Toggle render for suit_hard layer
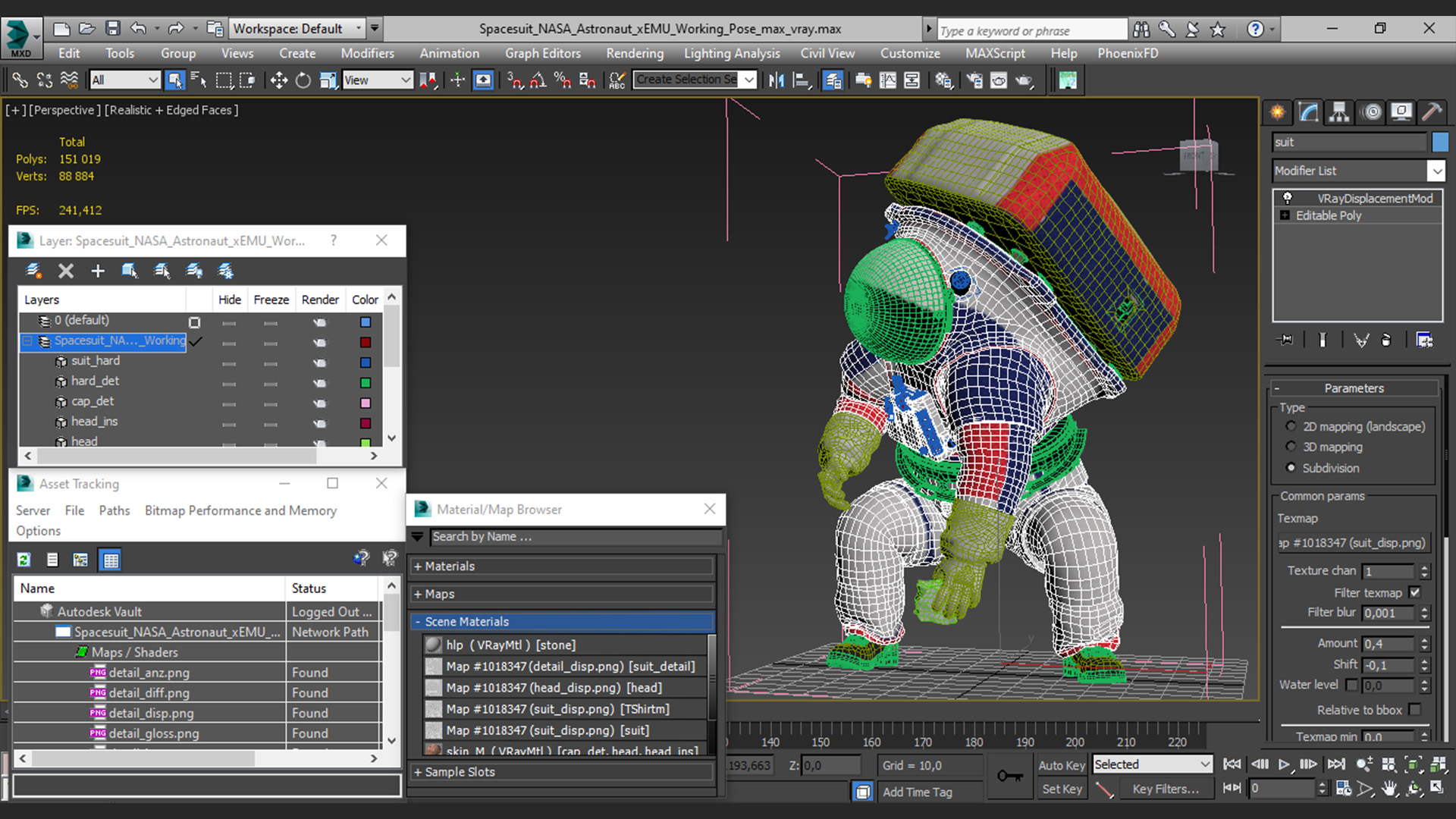Viewport: 1456px width, 819px height. tap(320, 362)
